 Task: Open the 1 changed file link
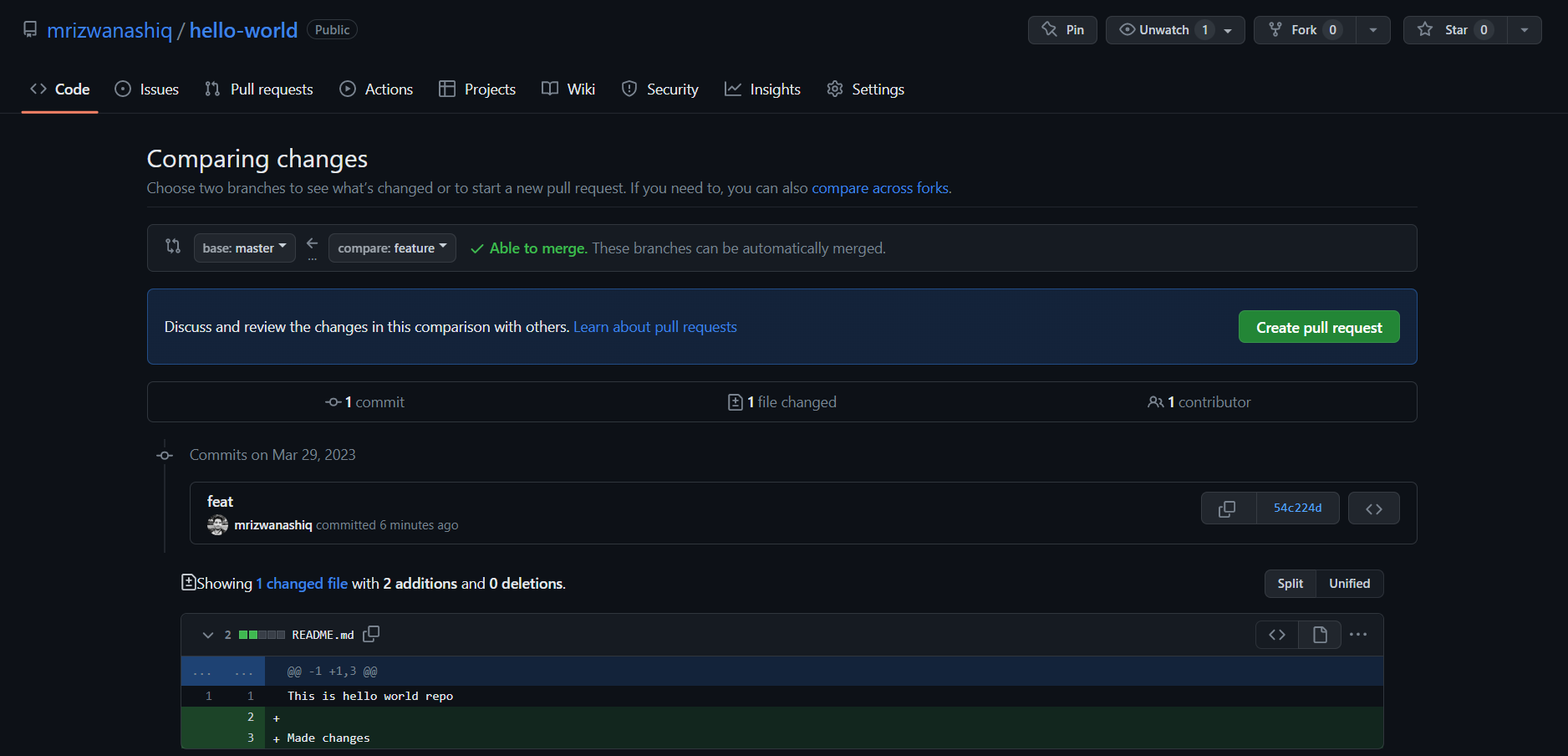[x=302, y=584]
